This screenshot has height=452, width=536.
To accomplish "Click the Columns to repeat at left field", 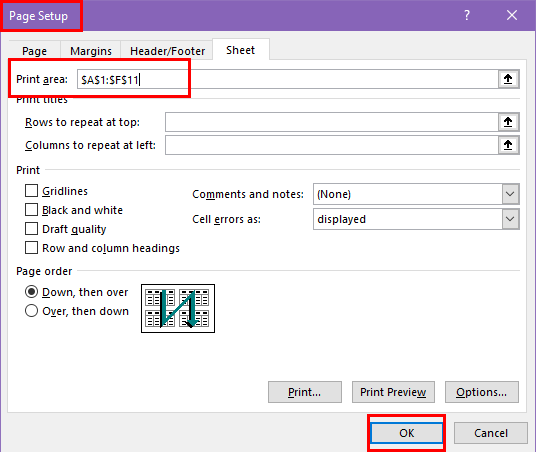I will [x=332, y=145].
